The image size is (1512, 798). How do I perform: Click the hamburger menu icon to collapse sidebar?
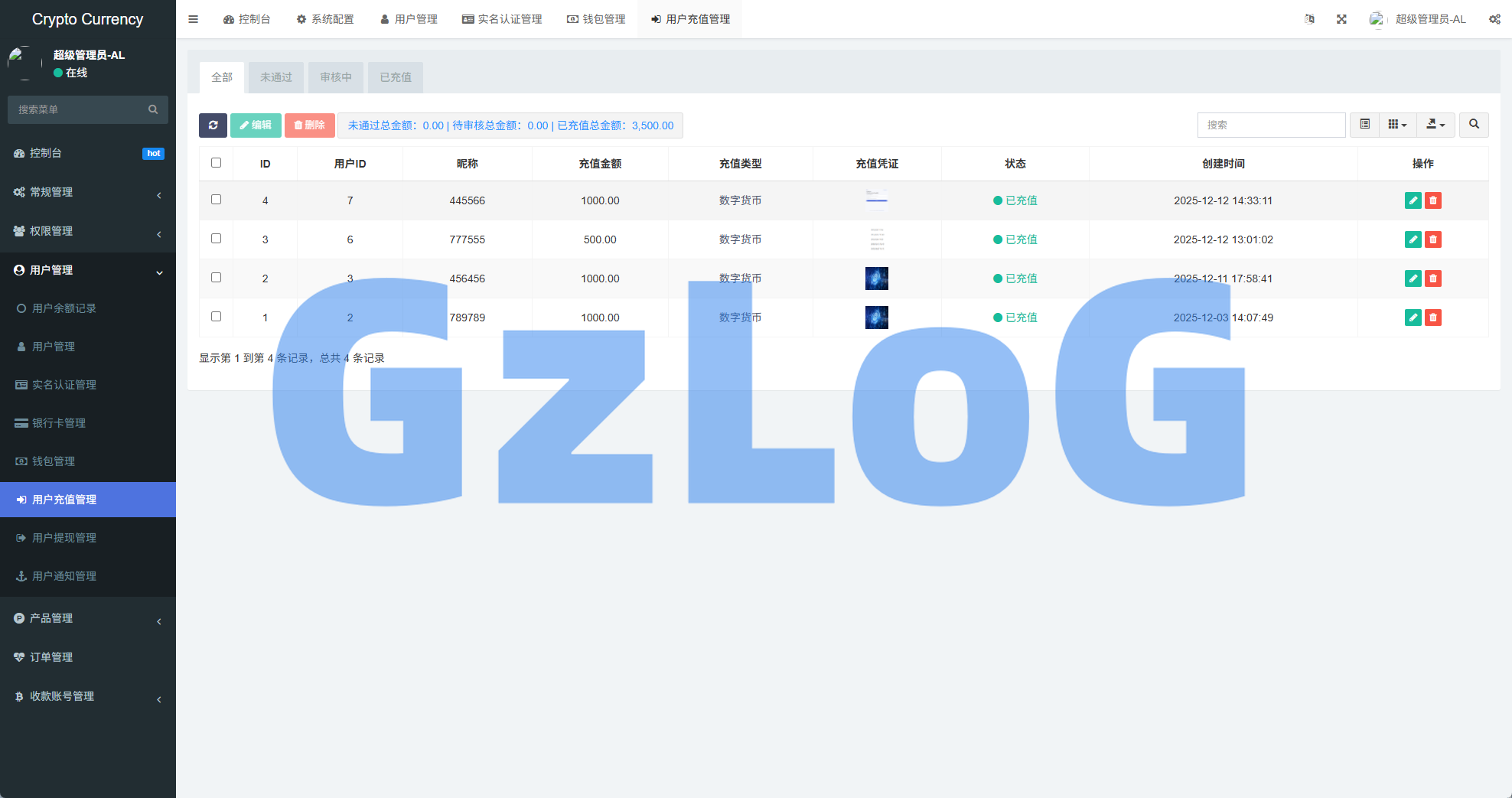(x=193, y=18)
